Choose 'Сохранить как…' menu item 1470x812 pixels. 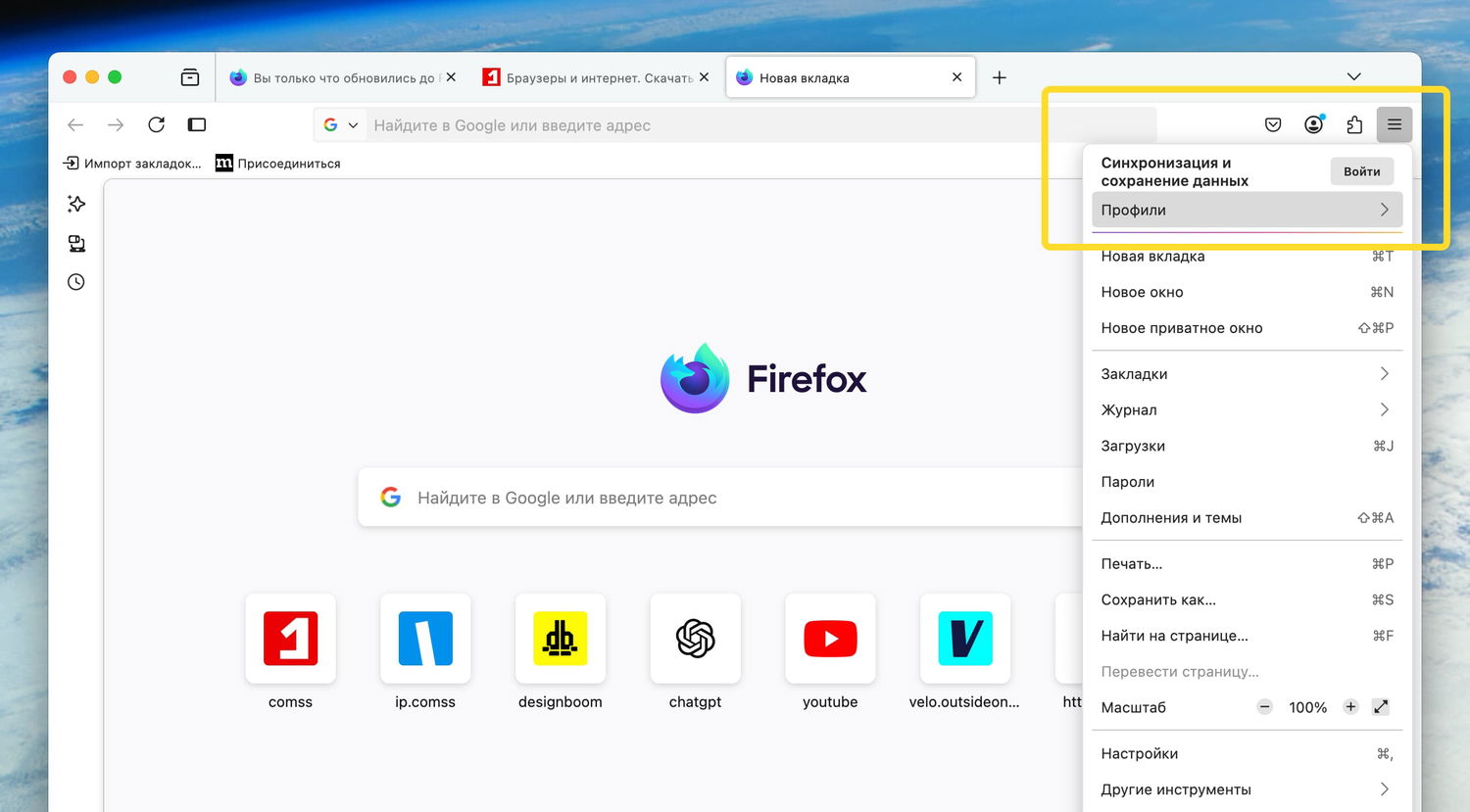click(x=1248, y=599)
